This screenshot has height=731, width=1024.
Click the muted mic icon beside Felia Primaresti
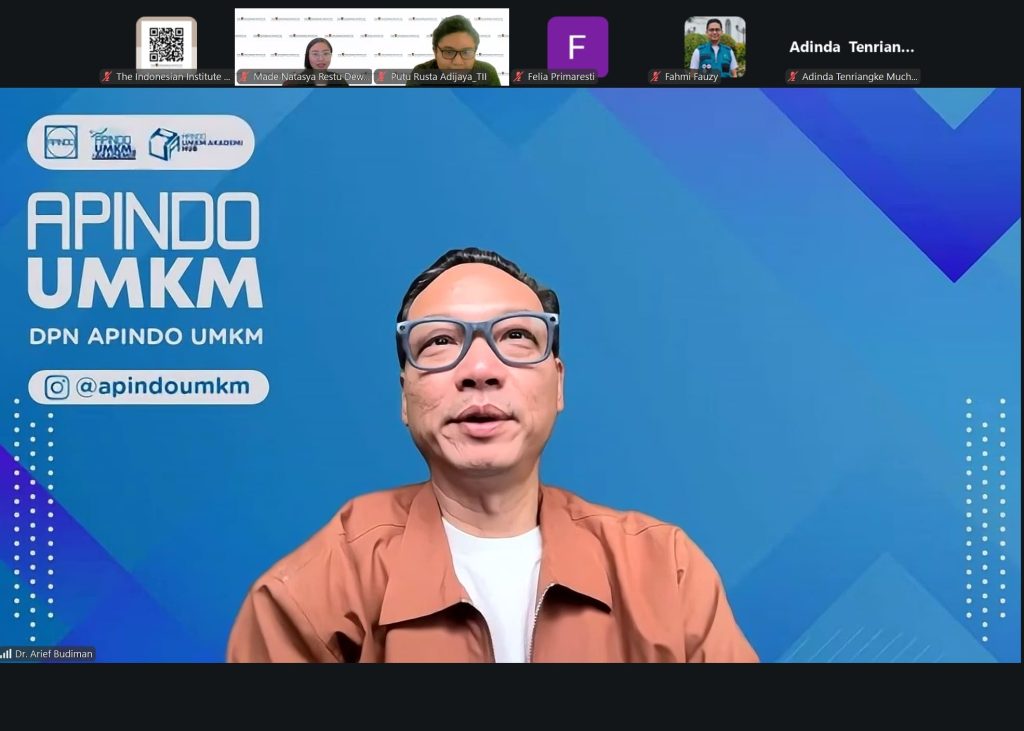click(x=519, y=77)
